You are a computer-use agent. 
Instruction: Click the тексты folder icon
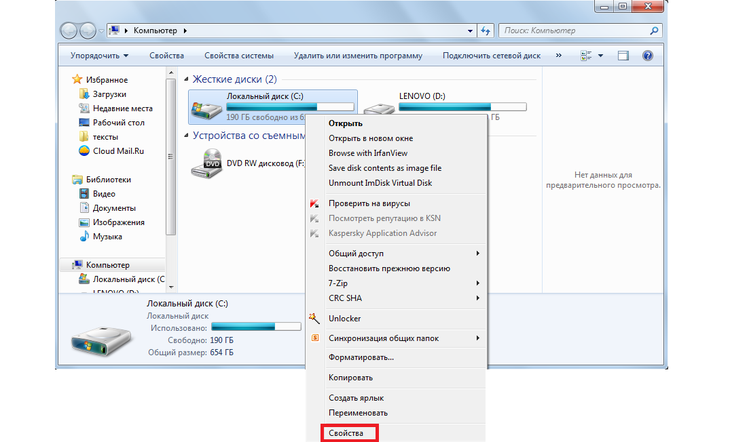(84, 137)
